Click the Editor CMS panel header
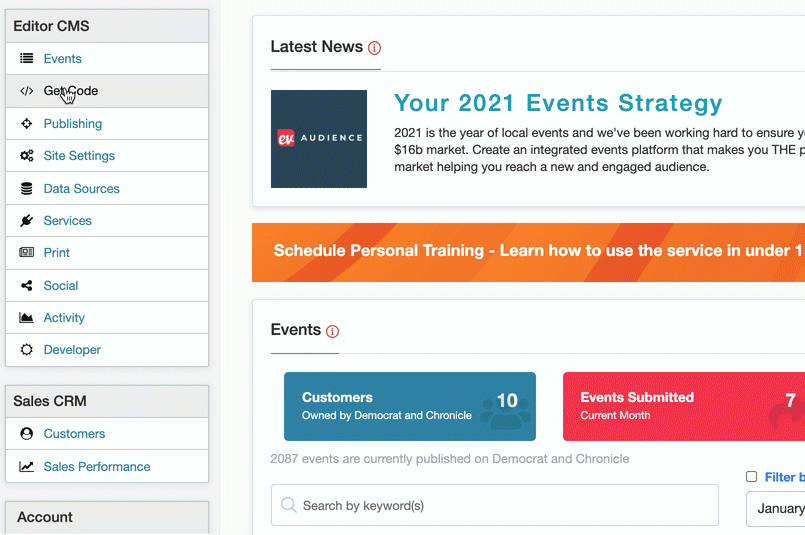This screenshot has height=535, width=805. tap(107, 26)
